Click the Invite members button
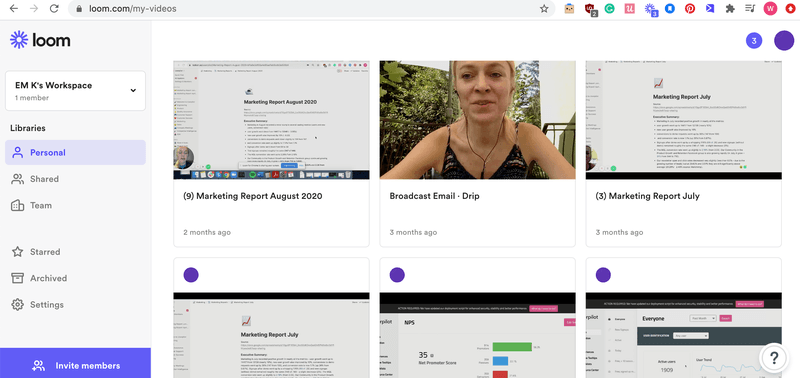 click(76, 365)
